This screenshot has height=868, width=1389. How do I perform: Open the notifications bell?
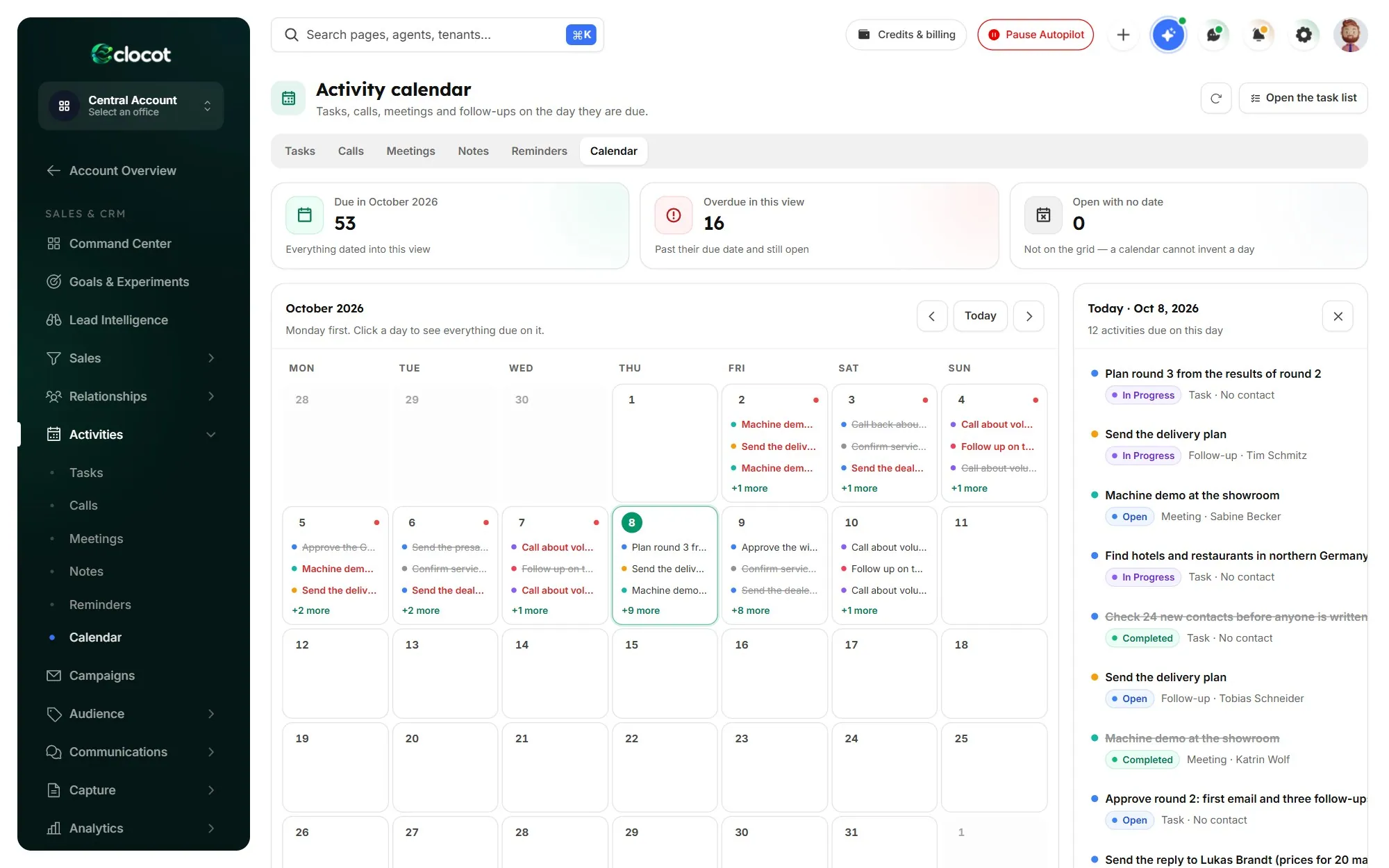coord(1258,35)
